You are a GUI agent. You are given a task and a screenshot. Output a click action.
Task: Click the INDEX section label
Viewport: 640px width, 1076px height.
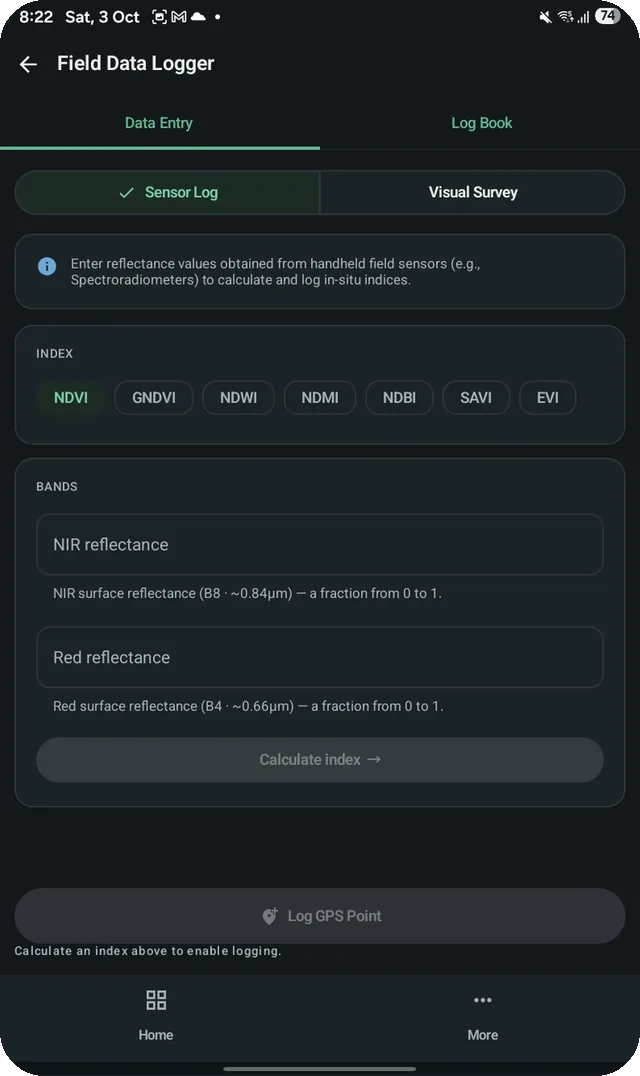[54, 353]
